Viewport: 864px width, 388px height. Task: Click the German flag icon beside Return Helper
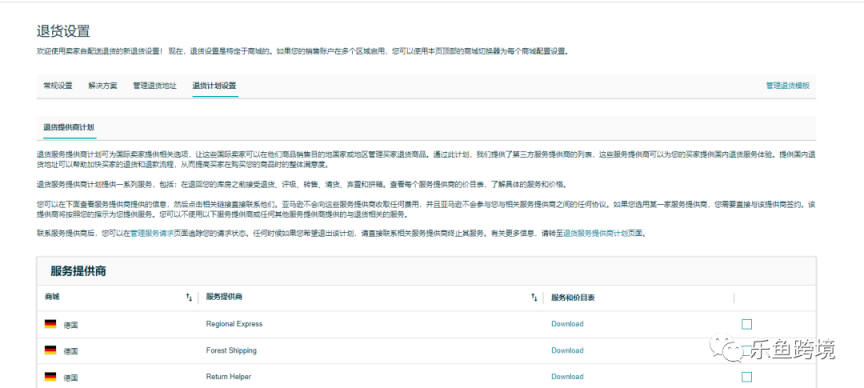click(x=51, y=377)
